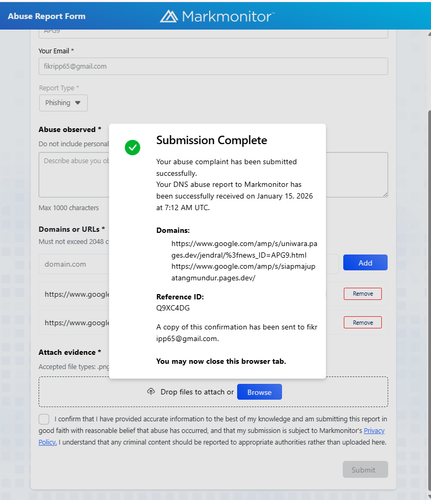This screenshot has height=500, width=431.
Task: Click the Your Email input field
Action: pyautogui.click(x=213, y=66)
